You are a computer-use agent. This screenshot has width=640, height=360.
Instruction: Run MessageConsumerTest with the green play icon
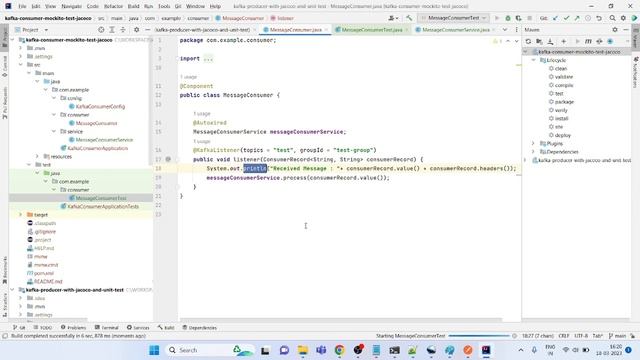[x=497, y=18]
